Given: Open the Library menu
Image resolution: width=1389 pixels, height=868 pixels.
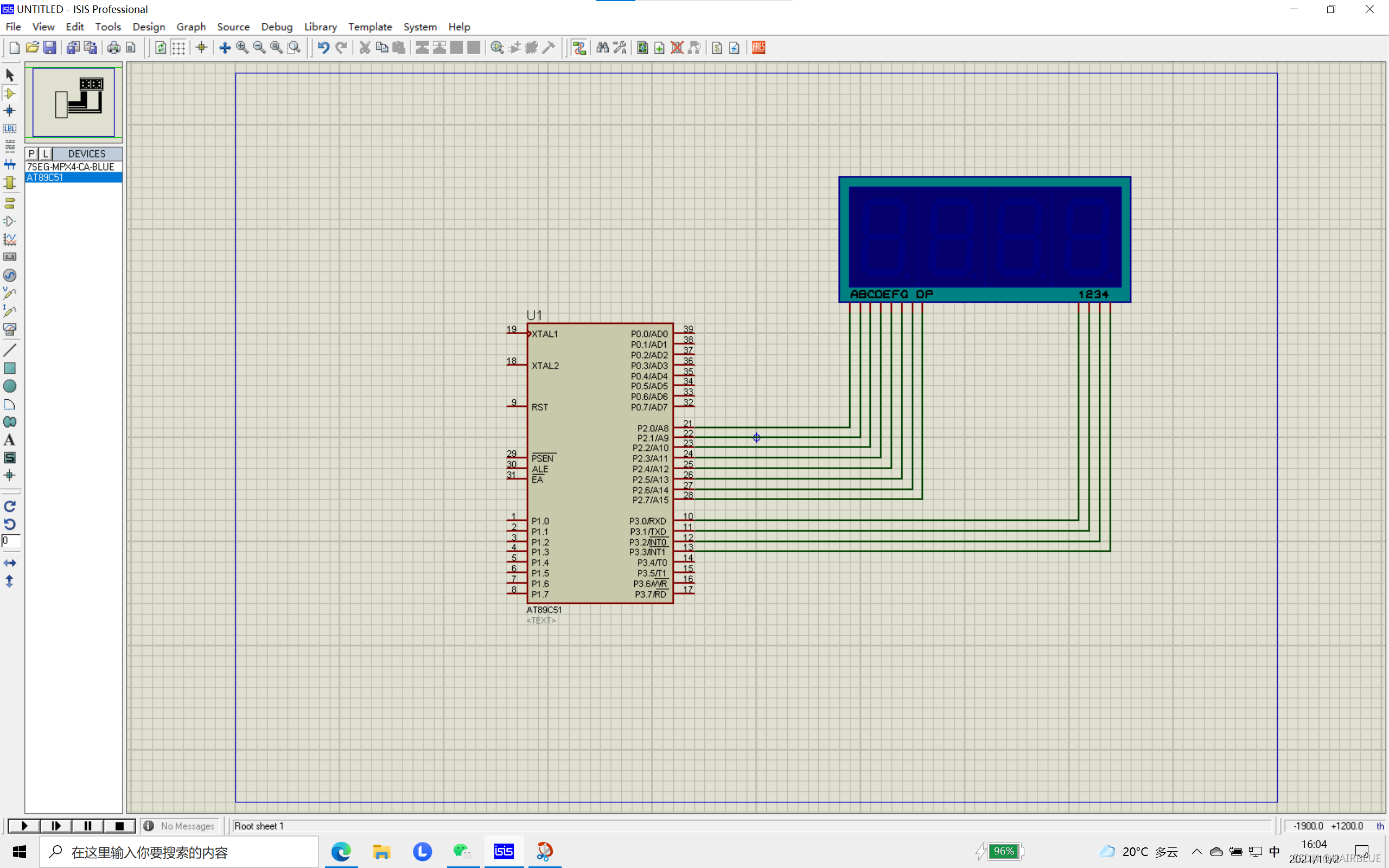Looking at the screenshot, I should [x=320, y=27].
